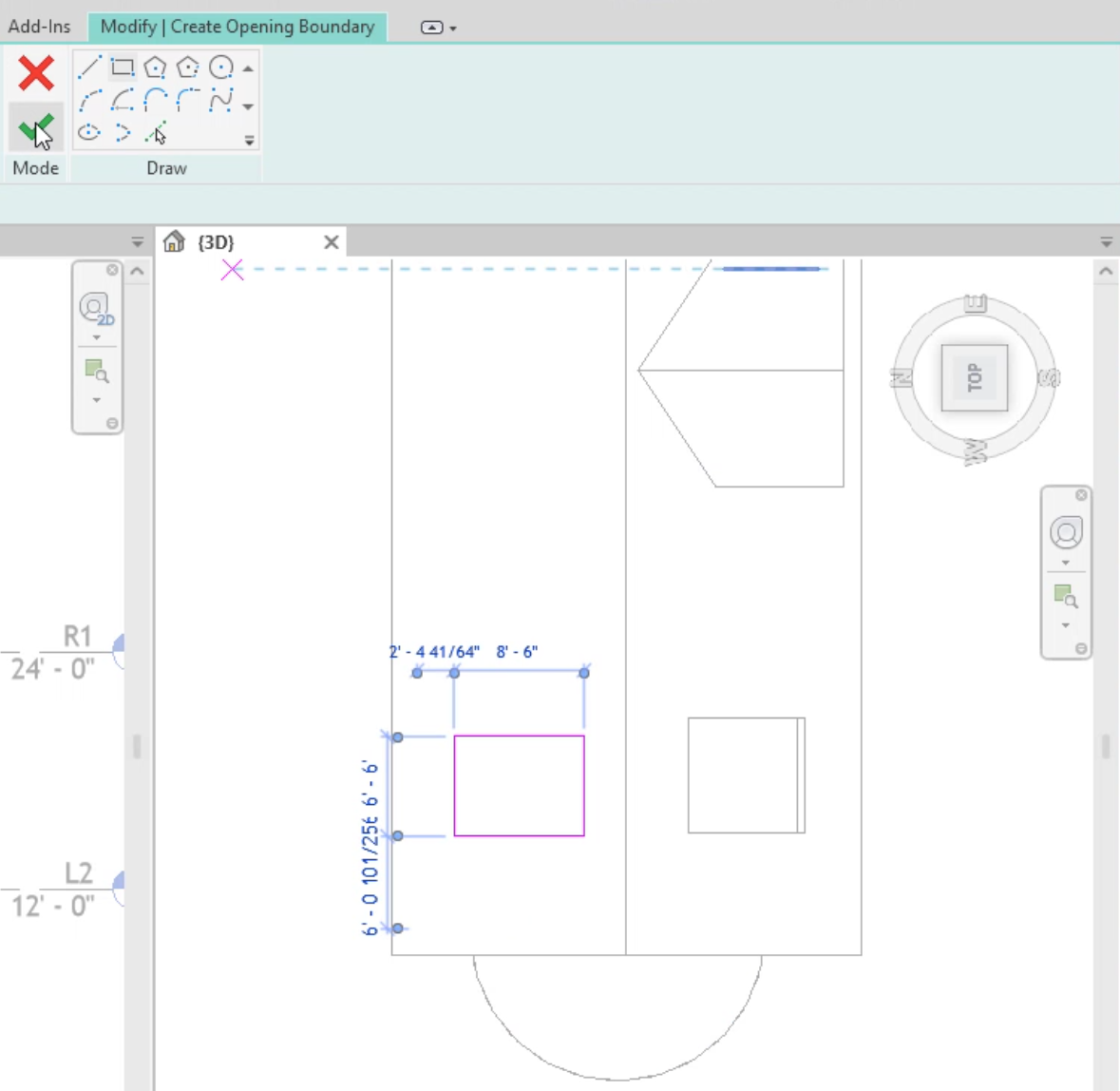Screen dimensions: 1120x1091
Task: Expand the Draw gallery with bottom chevron
Action: coord(250,141)
